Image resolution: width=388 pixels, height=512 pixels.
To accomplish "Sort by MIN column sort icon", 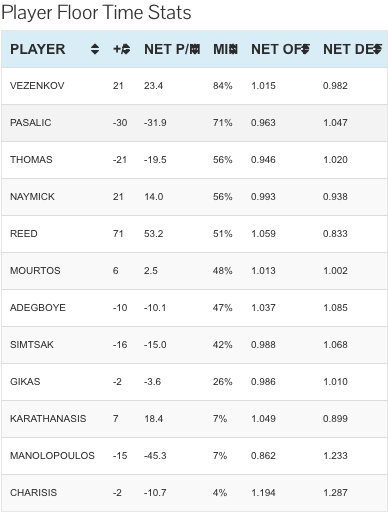I will [234, 49].
